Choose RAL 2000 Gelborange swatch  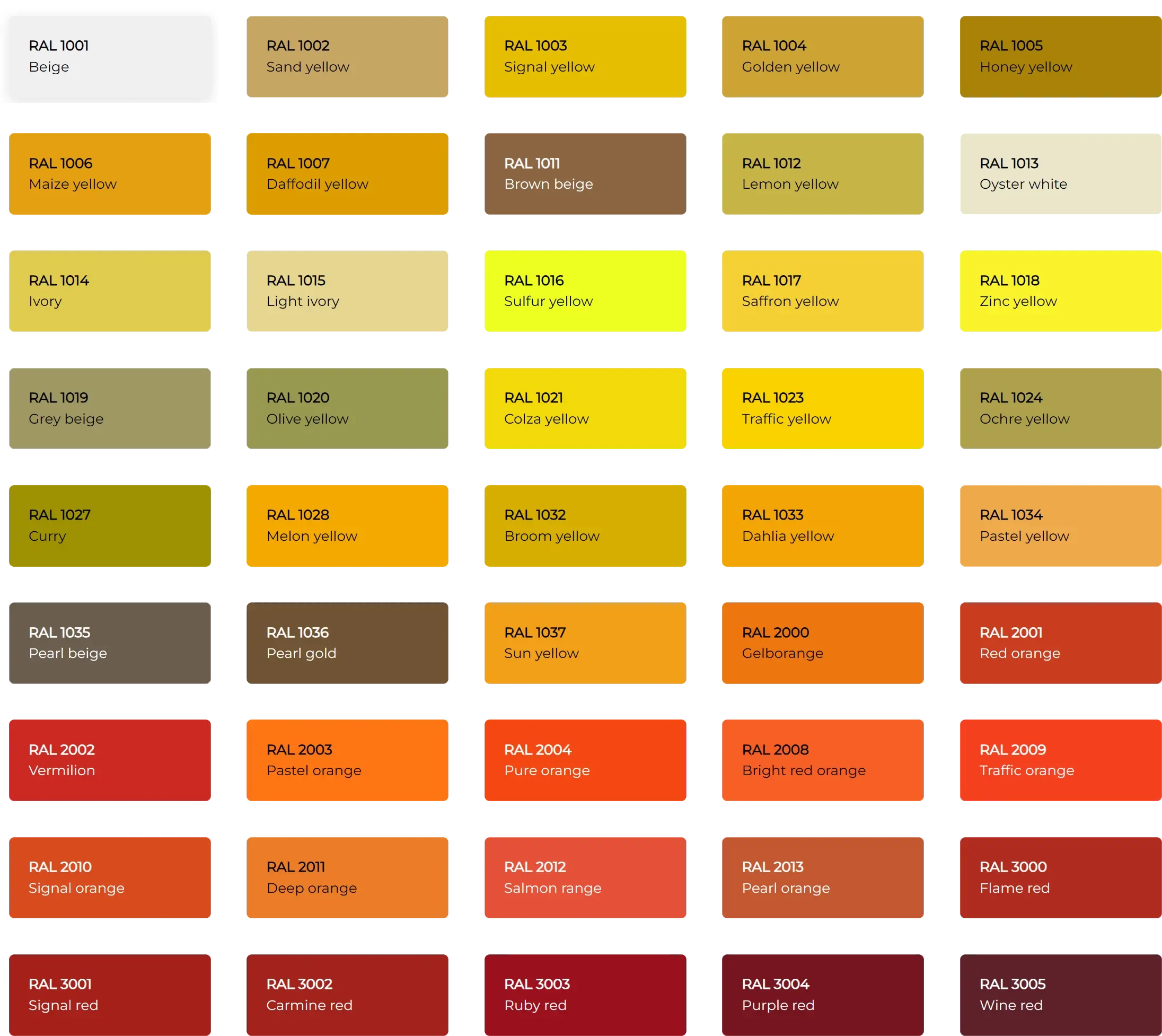click(x=822, y=644)
